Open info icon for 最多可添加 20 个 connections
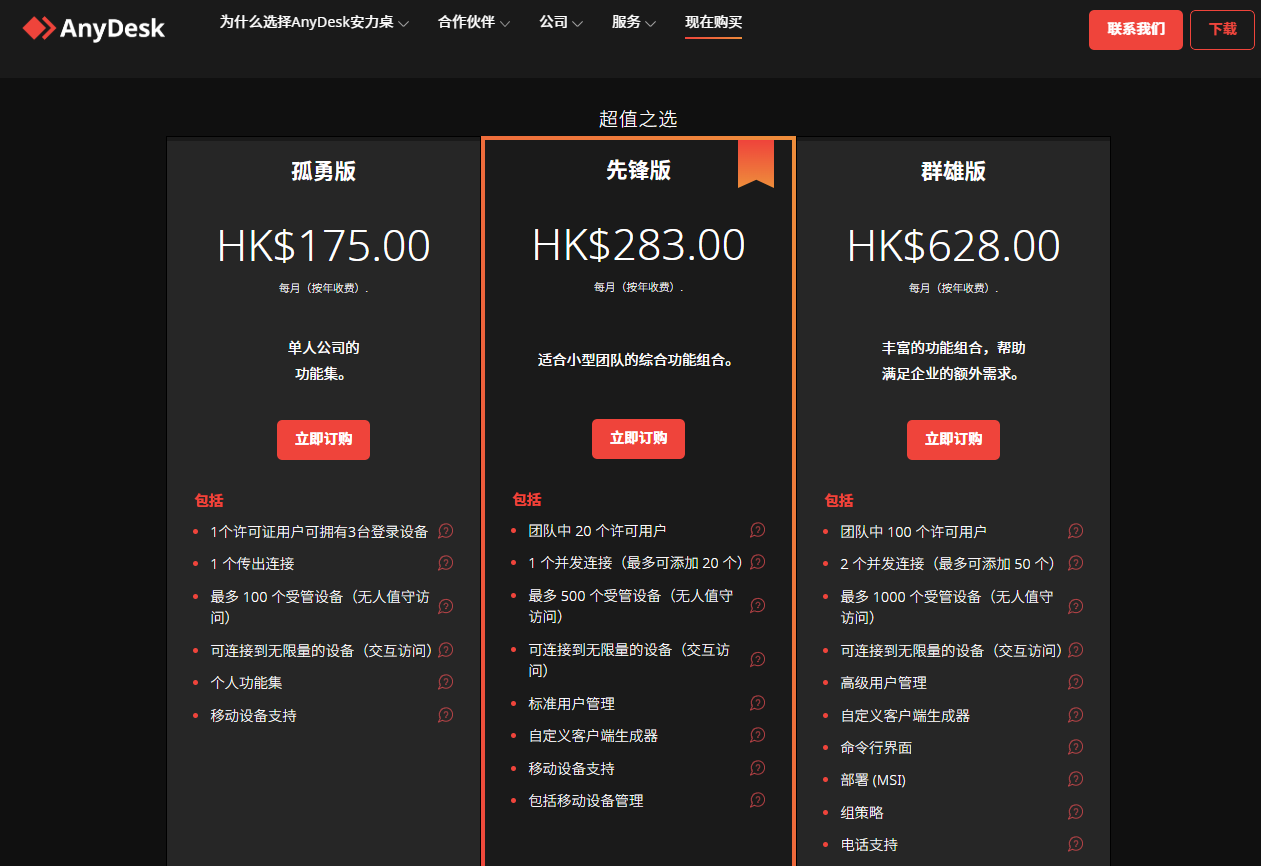Image resolution: width=1261 pixels, height=866 pixels. tap(758, 562)
